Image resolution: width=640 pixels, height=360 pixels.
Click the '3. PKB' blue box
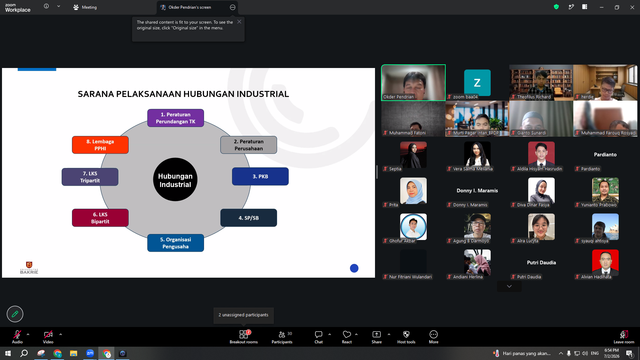[260, 176]
